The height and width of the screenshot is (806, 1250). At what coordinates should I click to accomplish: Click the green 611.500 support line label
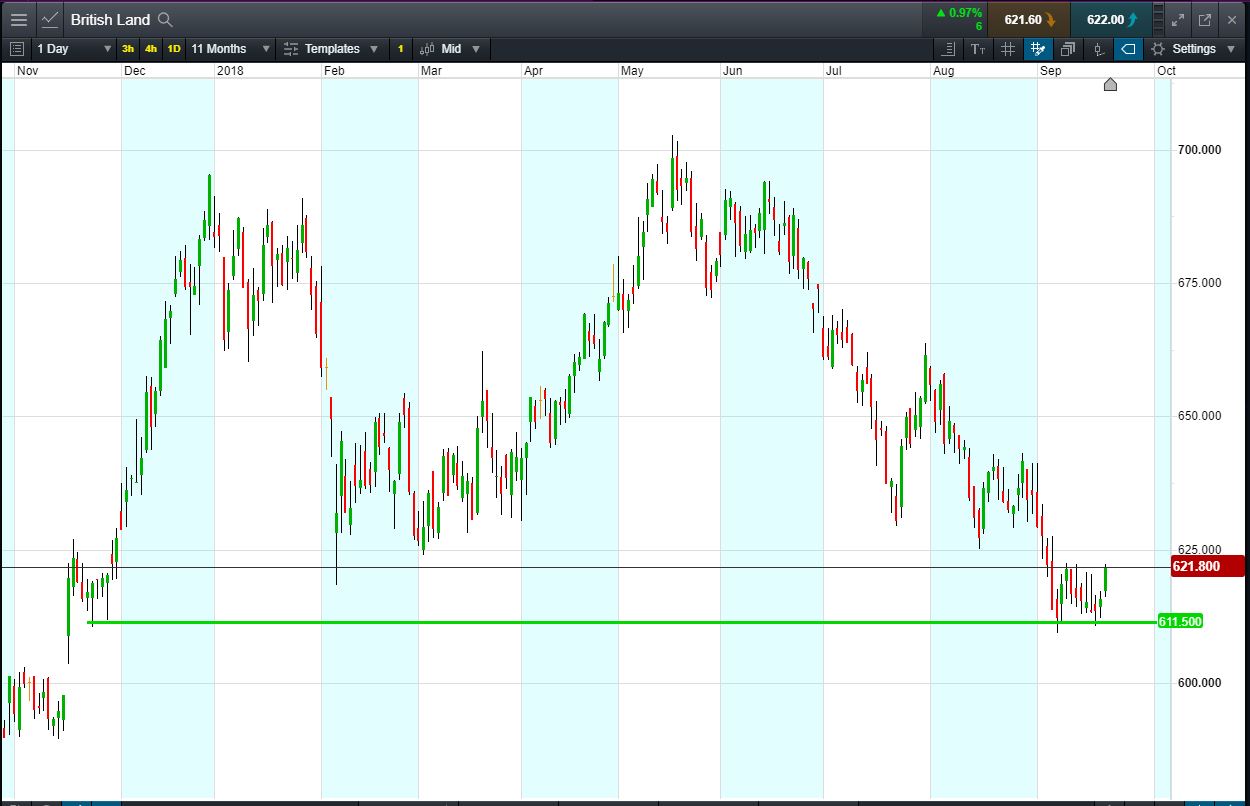point(1180,622)
